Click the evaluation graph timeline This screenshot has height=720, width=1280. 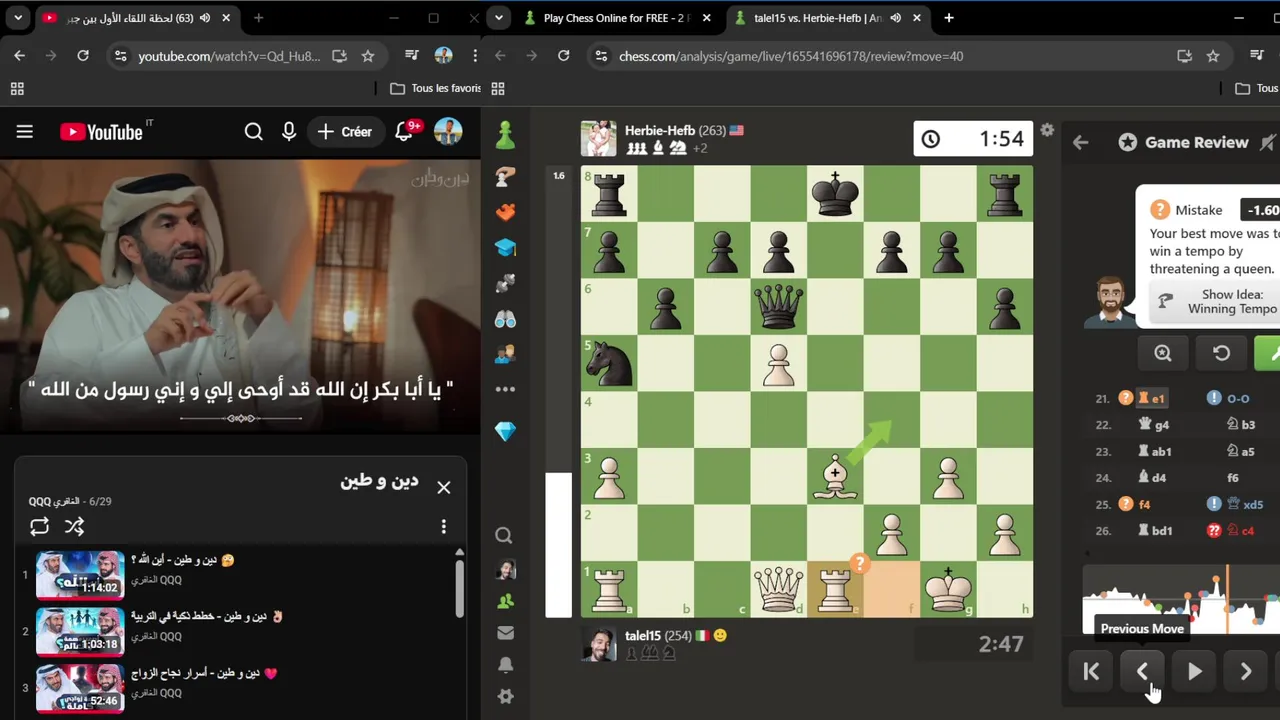tap(1181, 599)
